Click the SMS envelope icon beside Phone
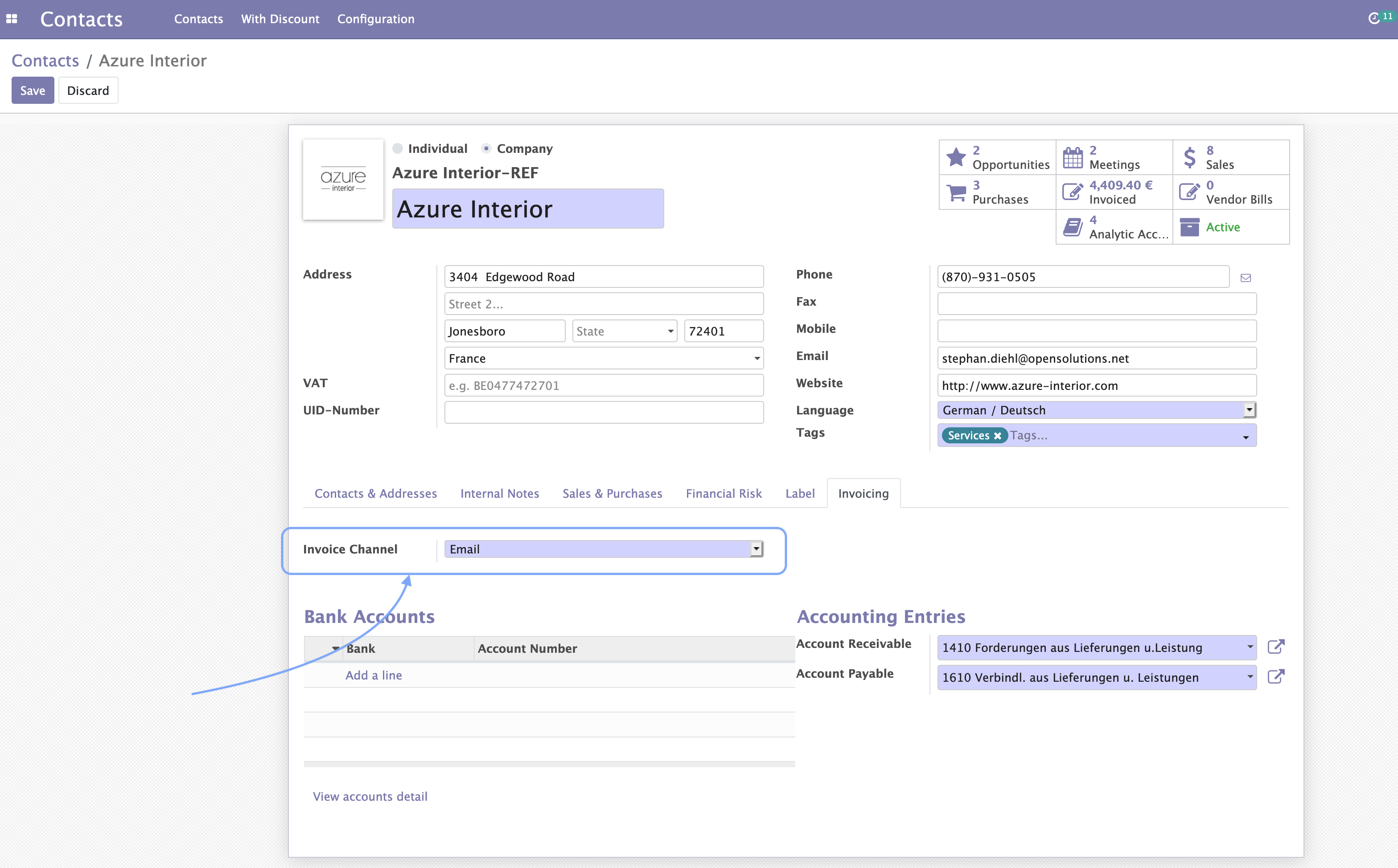The width and height of the screenshot is (1398, 868). coord(1245,278)
